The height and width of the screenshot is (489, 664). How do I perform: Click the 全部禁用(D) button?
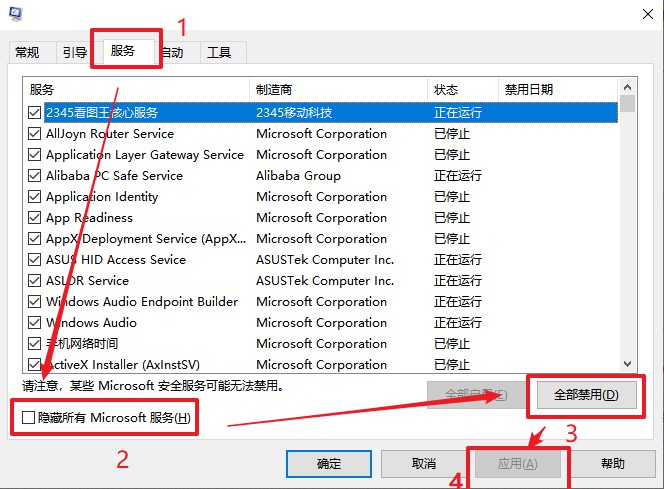[587, 395]
